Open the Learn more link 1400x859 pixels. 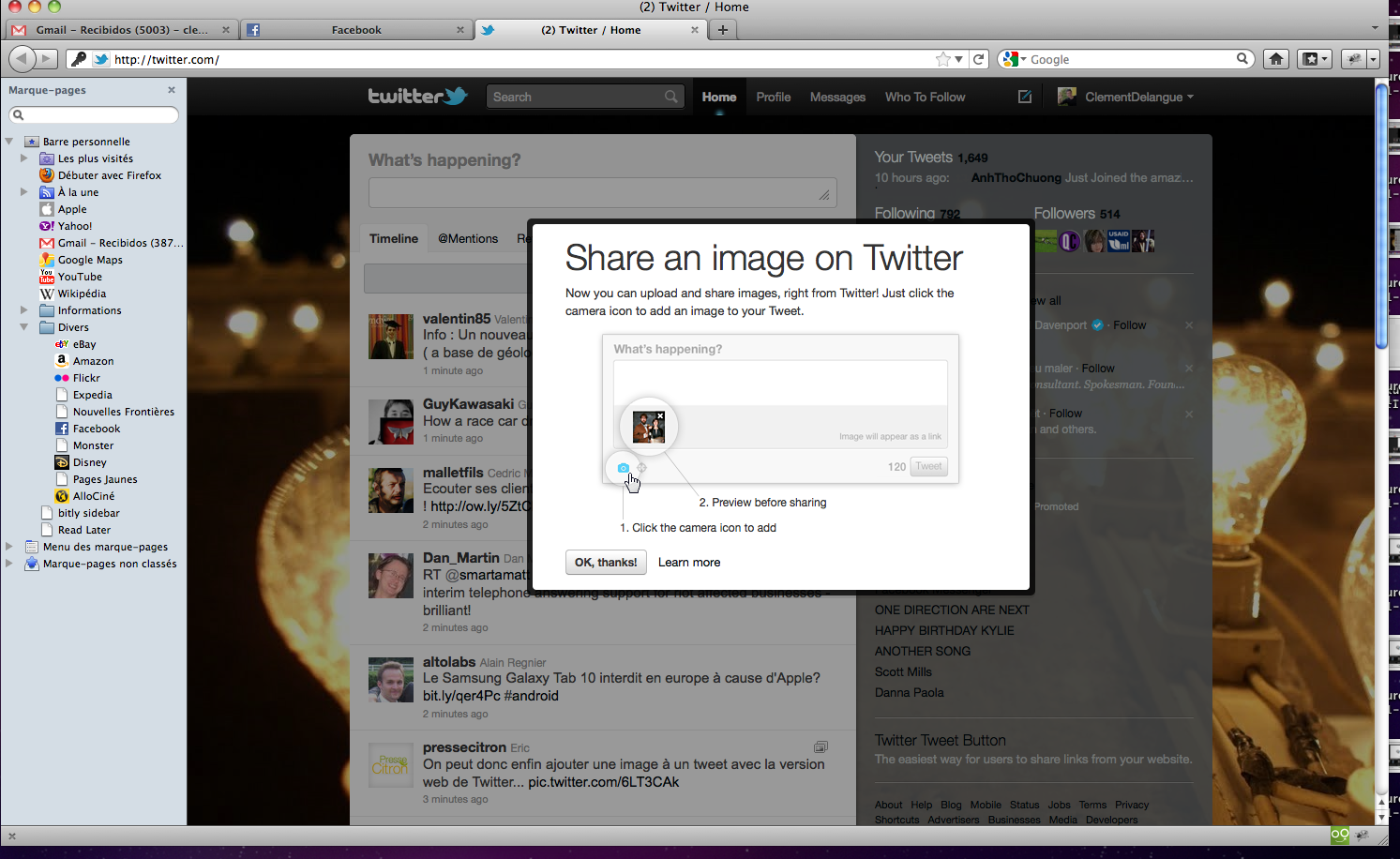click(689, 563)
